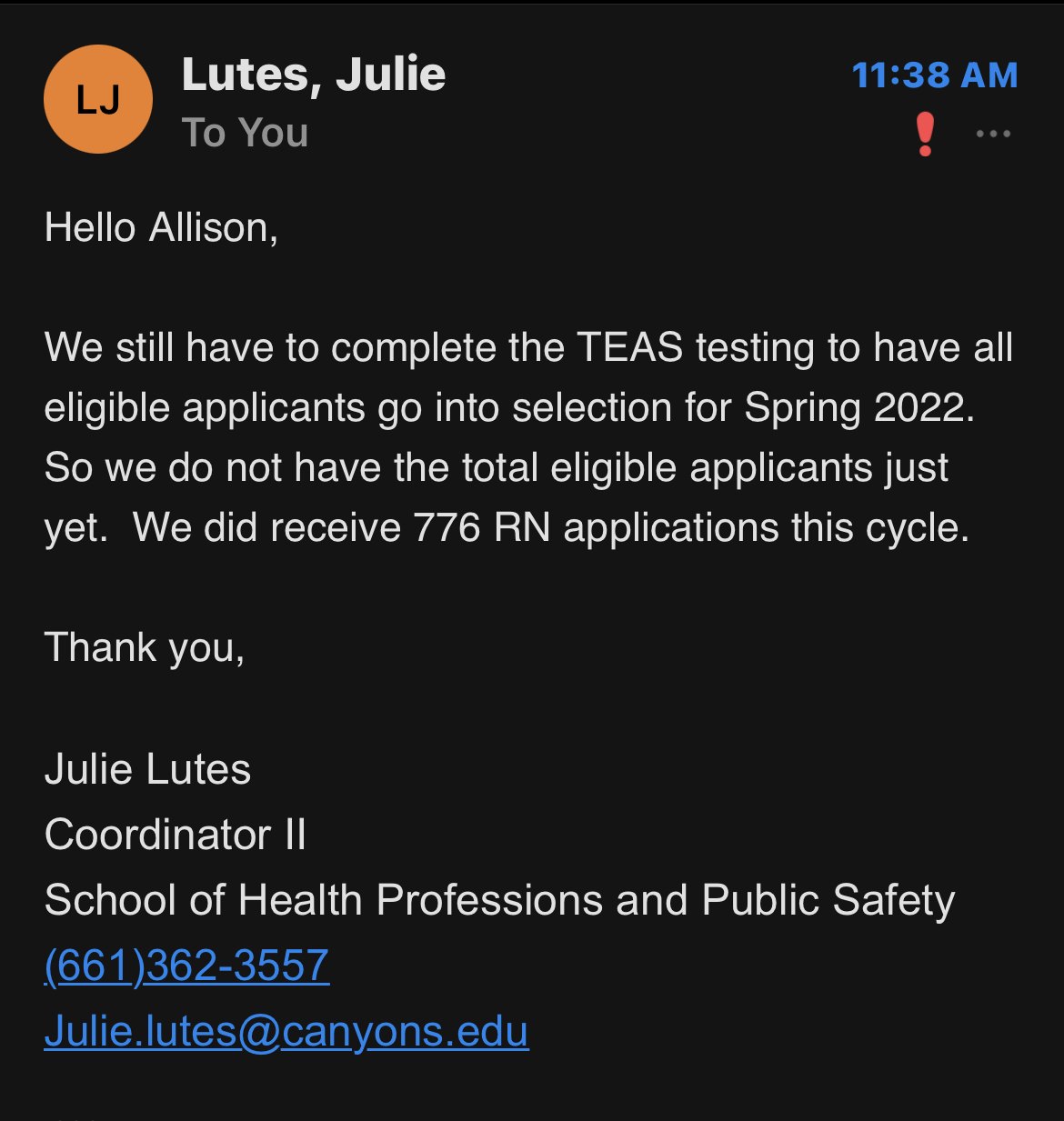Tap the 'Hello Allison,' greeting line
Viewport: 1064px width, 1121px height.
(161, 227)
